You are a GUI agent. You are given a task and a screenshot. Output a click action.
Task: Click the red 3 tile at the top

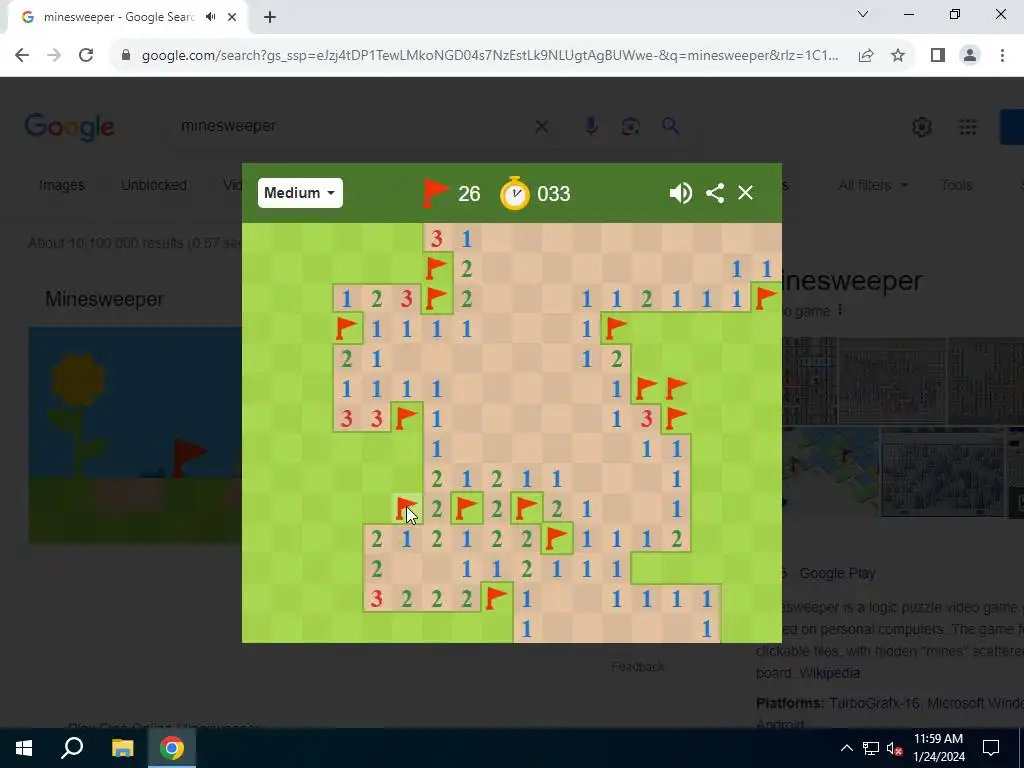[x=436, y=238]
